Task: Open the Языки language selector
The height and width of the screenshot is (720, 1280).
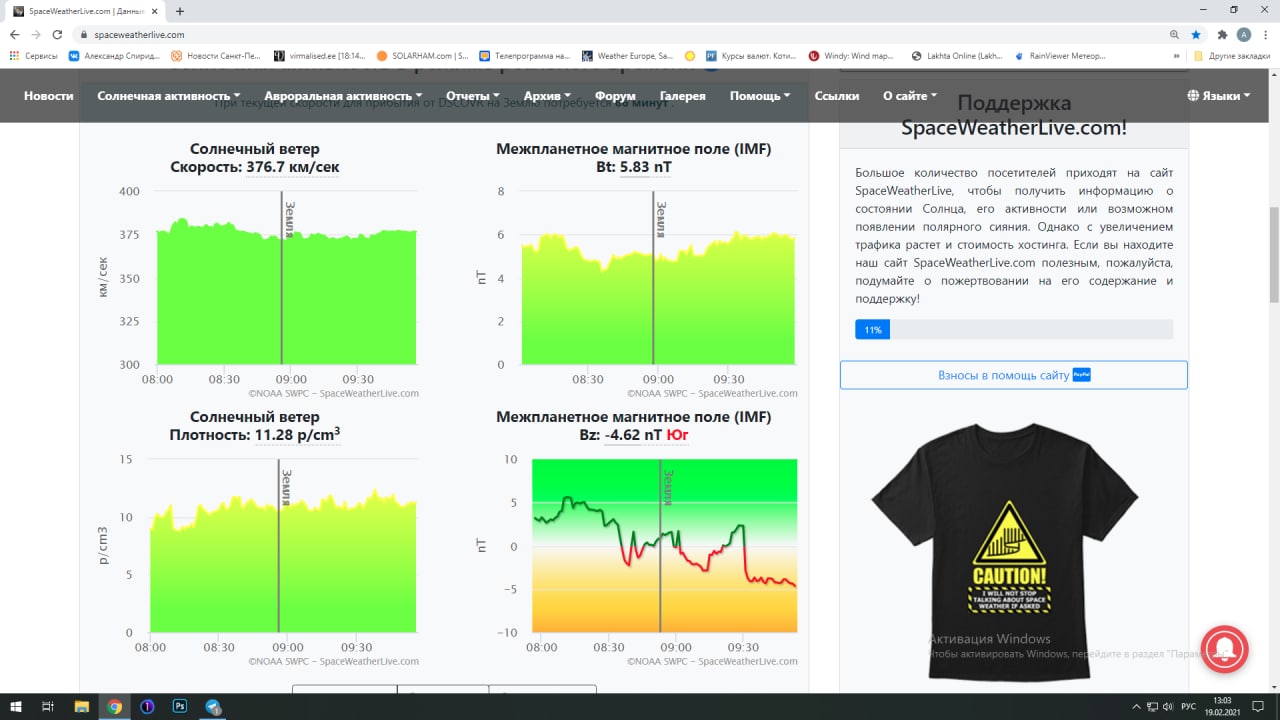Action: click(1219, 96)
